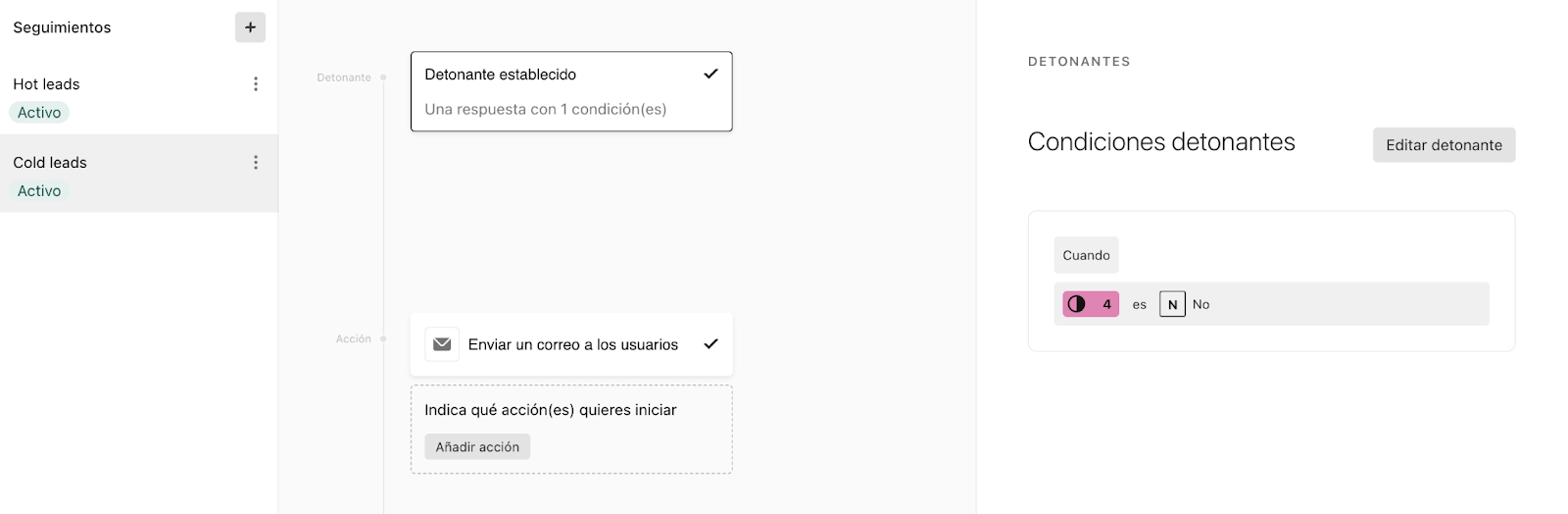
Task: Click the condition row answer No
Action: click(1200, 304)
